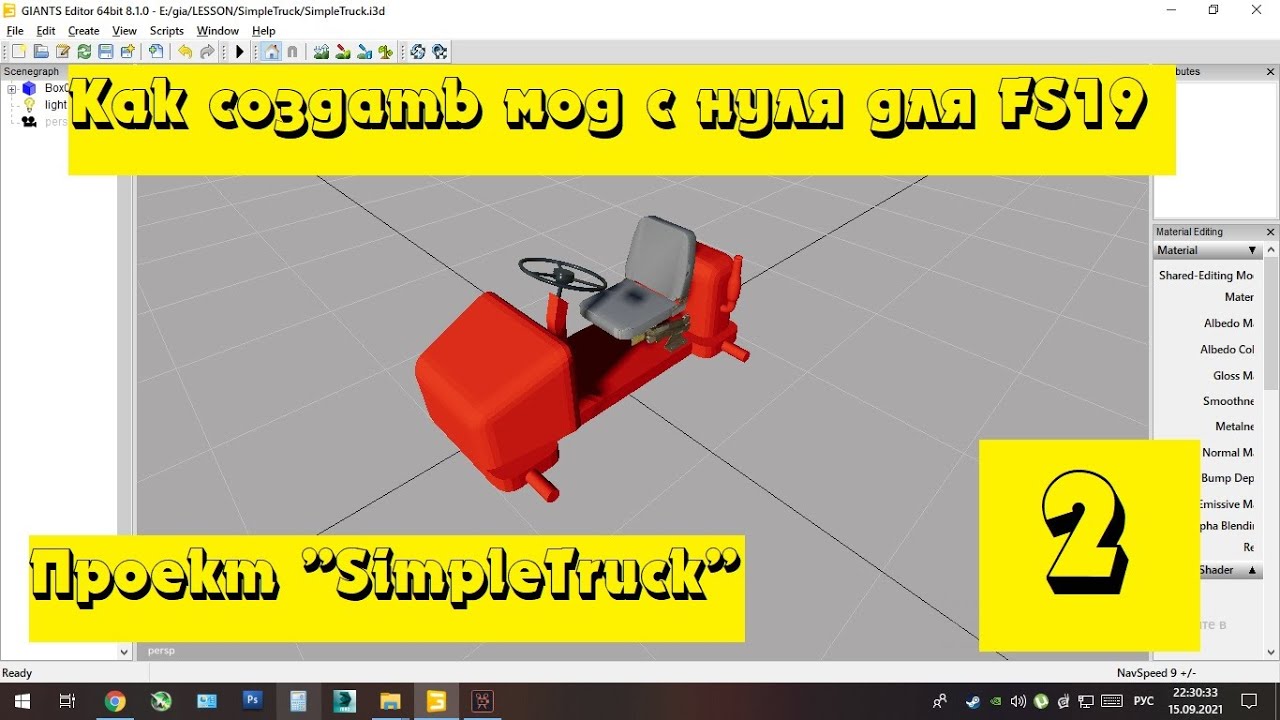Click the Redo grey arrow icon
Screen dimensions: 1280x720
point(207,52)
